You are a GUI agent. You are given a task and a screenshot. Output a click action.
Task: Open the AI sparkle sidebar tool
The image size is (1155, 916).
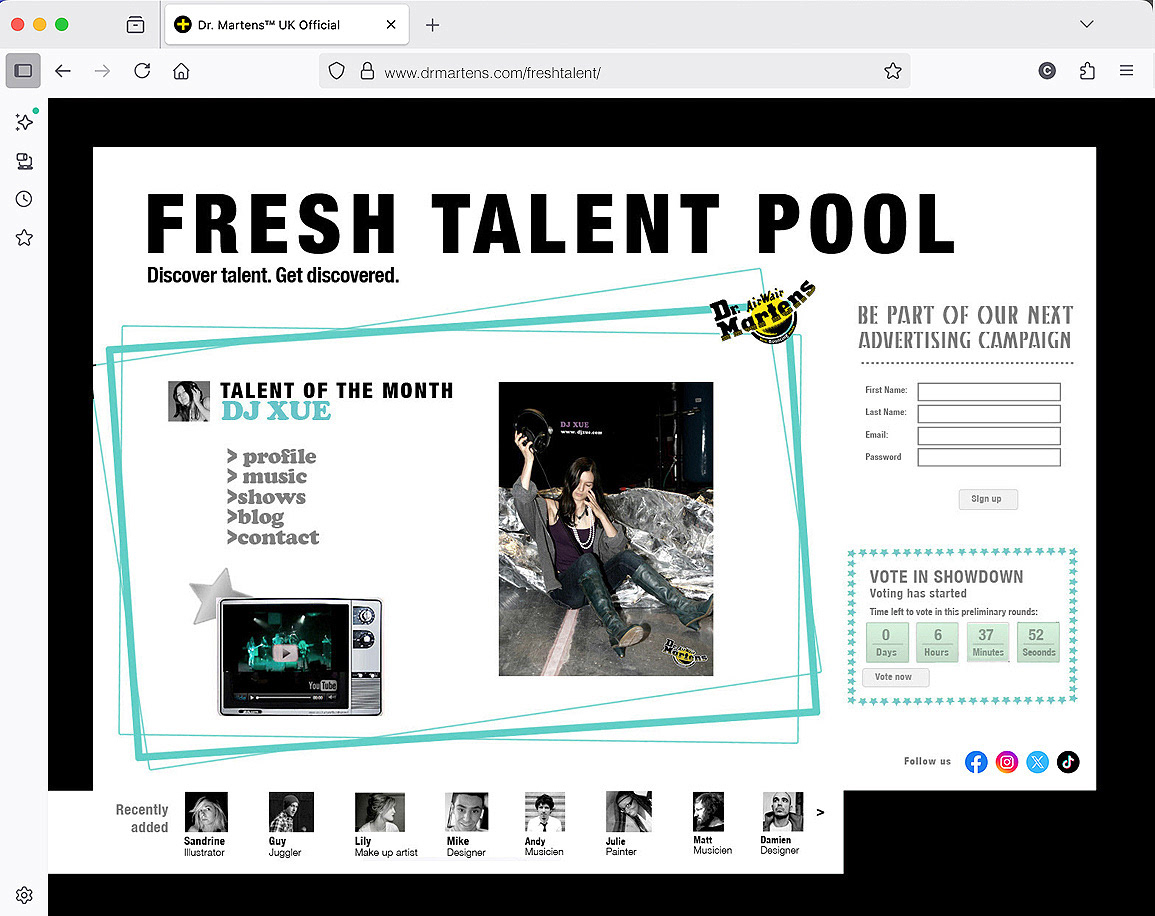point(24,121)
